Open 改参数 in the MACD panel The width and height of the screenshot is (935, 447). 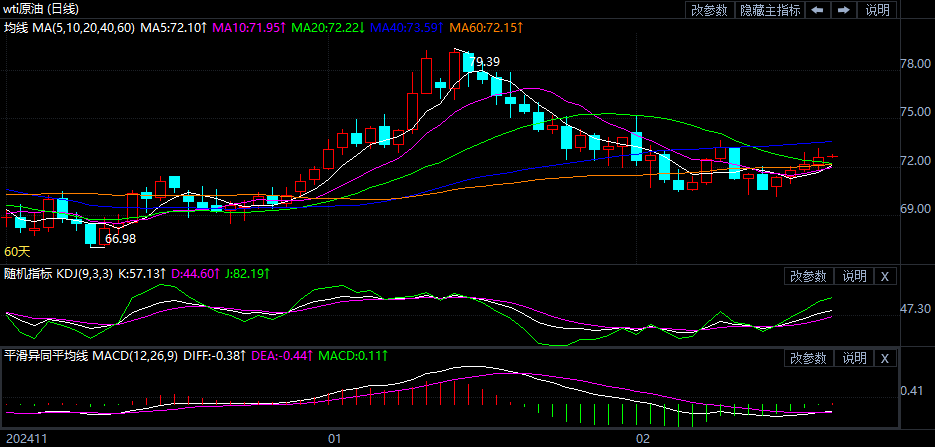[808, 358]
